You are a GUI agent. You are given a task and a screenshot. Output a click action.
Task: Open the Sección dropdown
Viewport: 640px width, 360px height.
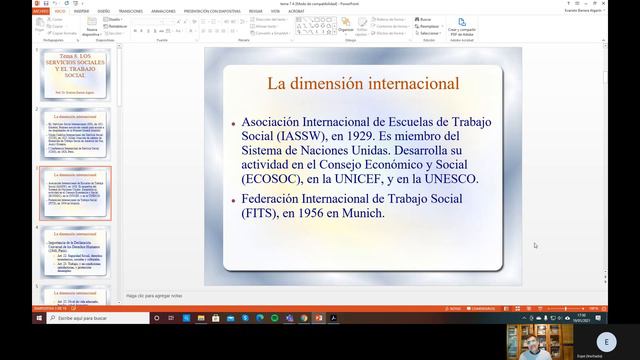tap(113, 33)
